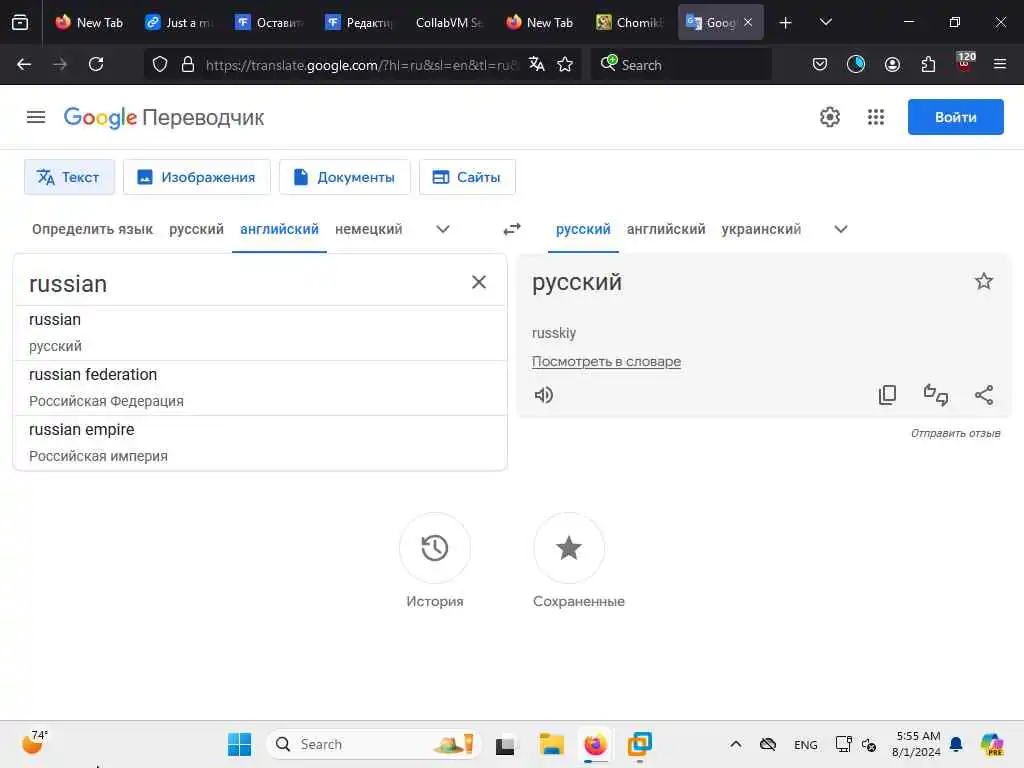Image resolution: width=1024 pixels, height=768 pixels.
Task: Click the Firefox taskbar icon
Action: click(595, 744)
